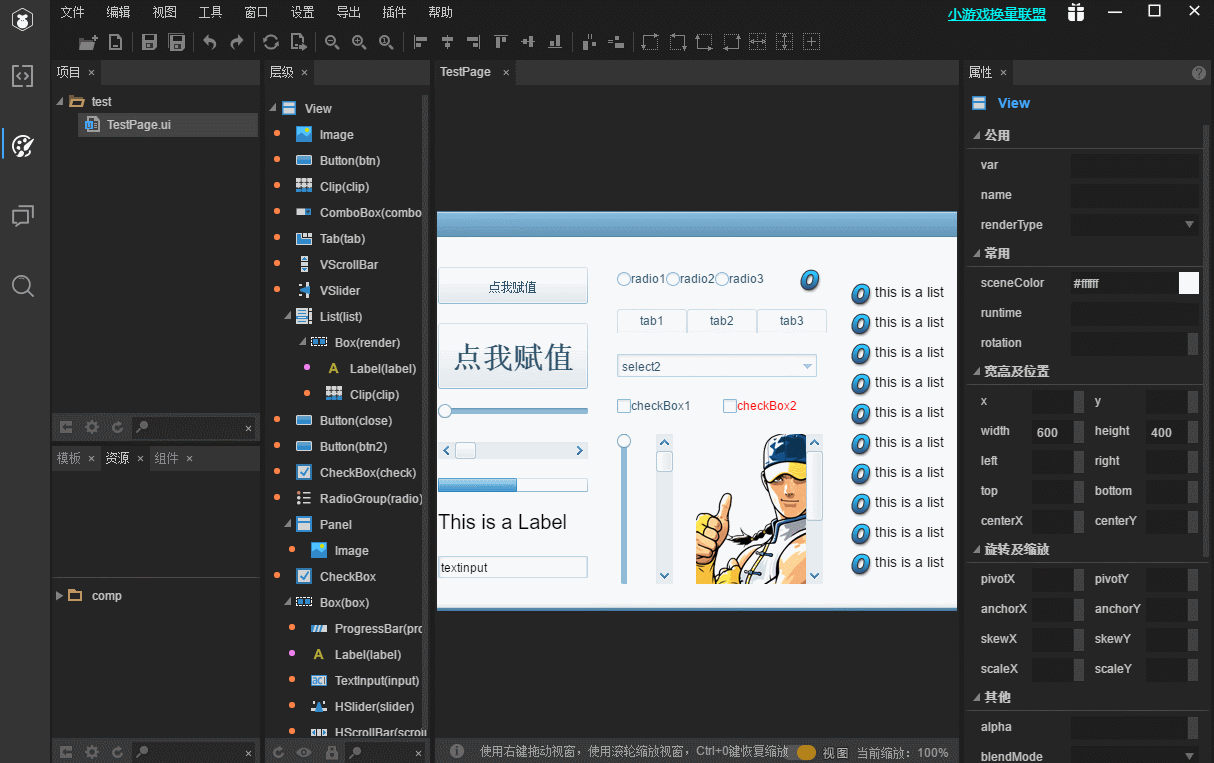
Task: Open the select2 combo box dropdown
Action: click(x=807, y=366)
